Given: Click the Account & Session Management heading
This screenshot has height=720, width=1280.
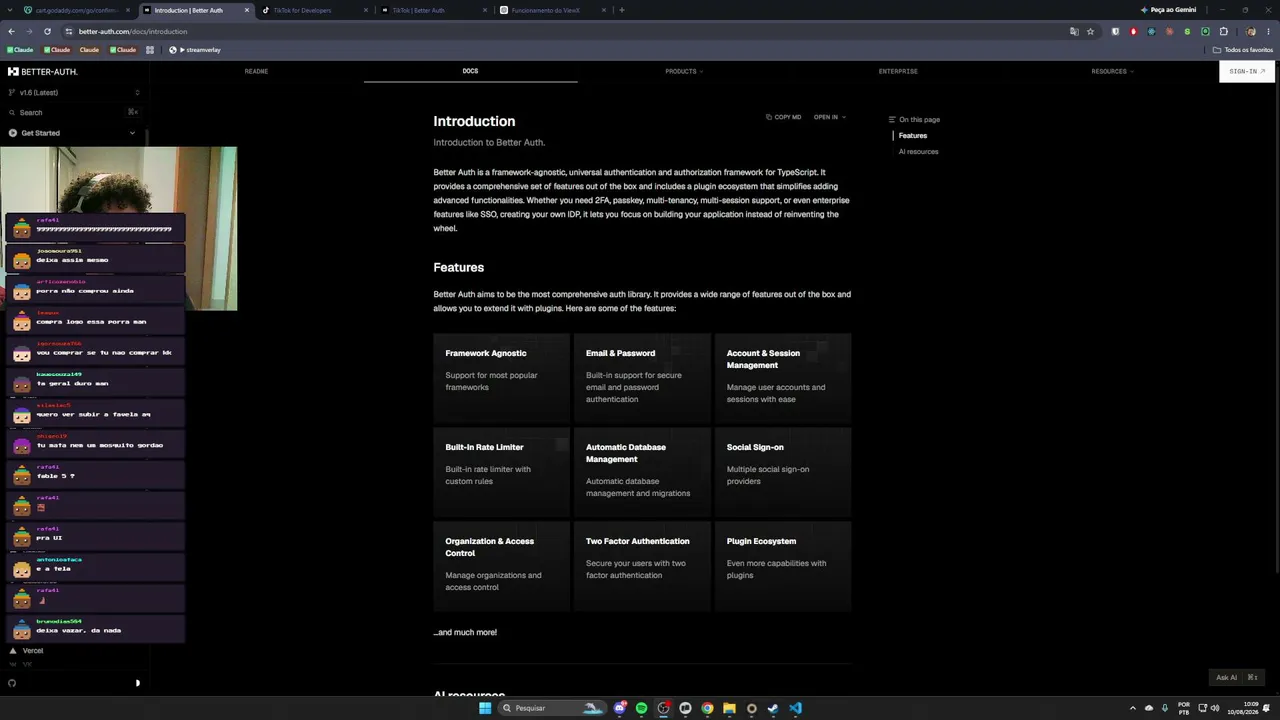Looking at the screenshot, I should point(763,359).
